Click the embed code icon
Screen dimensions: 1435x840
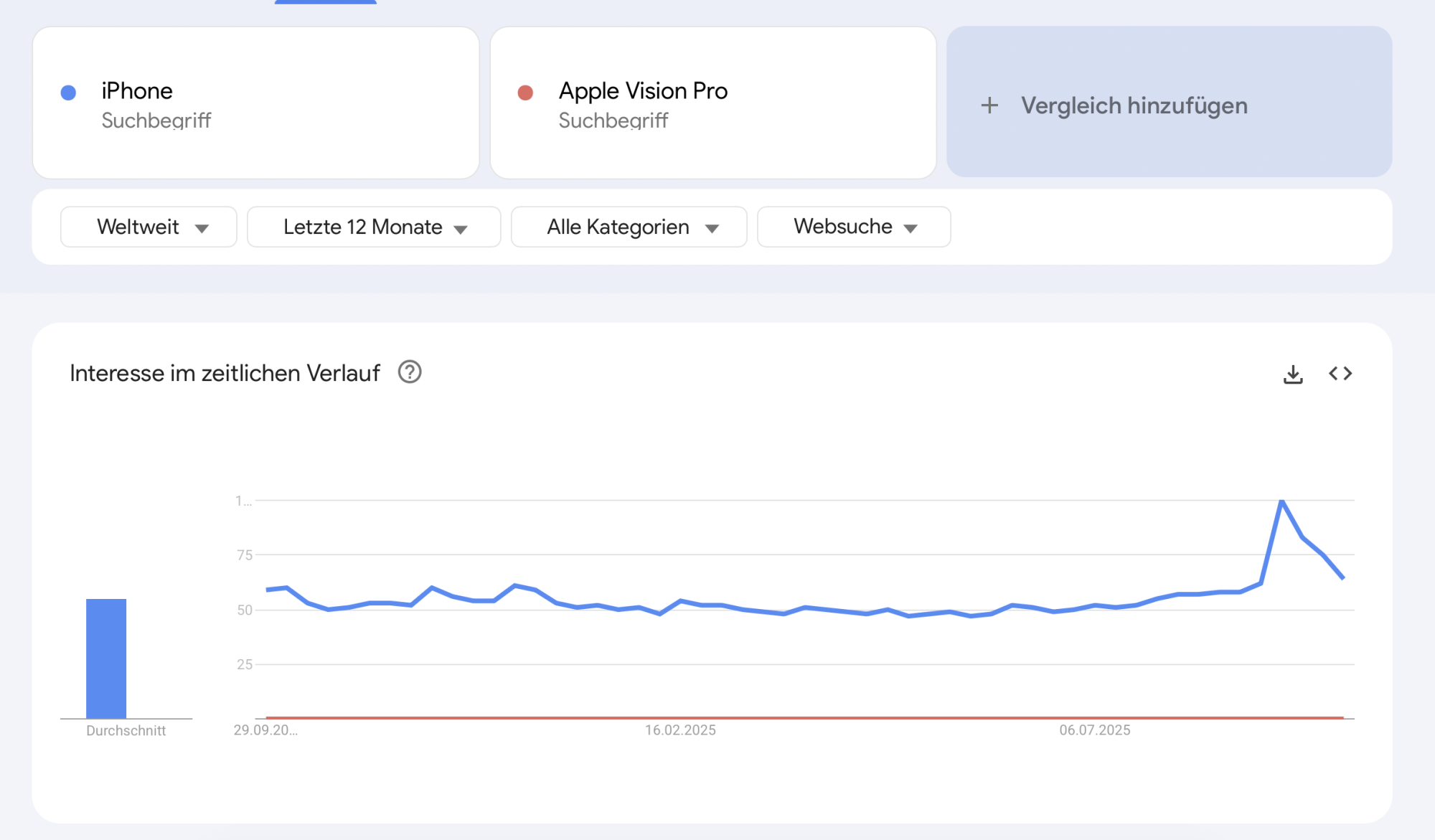pos(1340,374)
